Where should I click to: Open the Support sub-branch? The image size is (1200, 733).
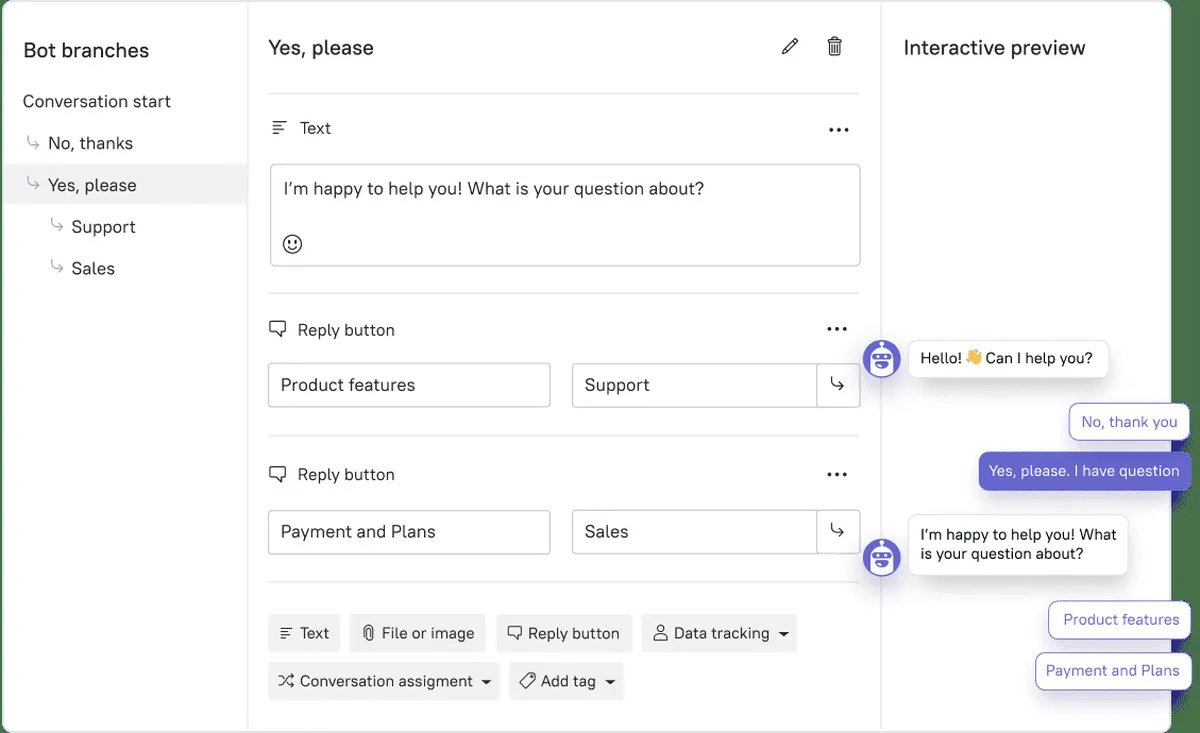pos(103,227)
